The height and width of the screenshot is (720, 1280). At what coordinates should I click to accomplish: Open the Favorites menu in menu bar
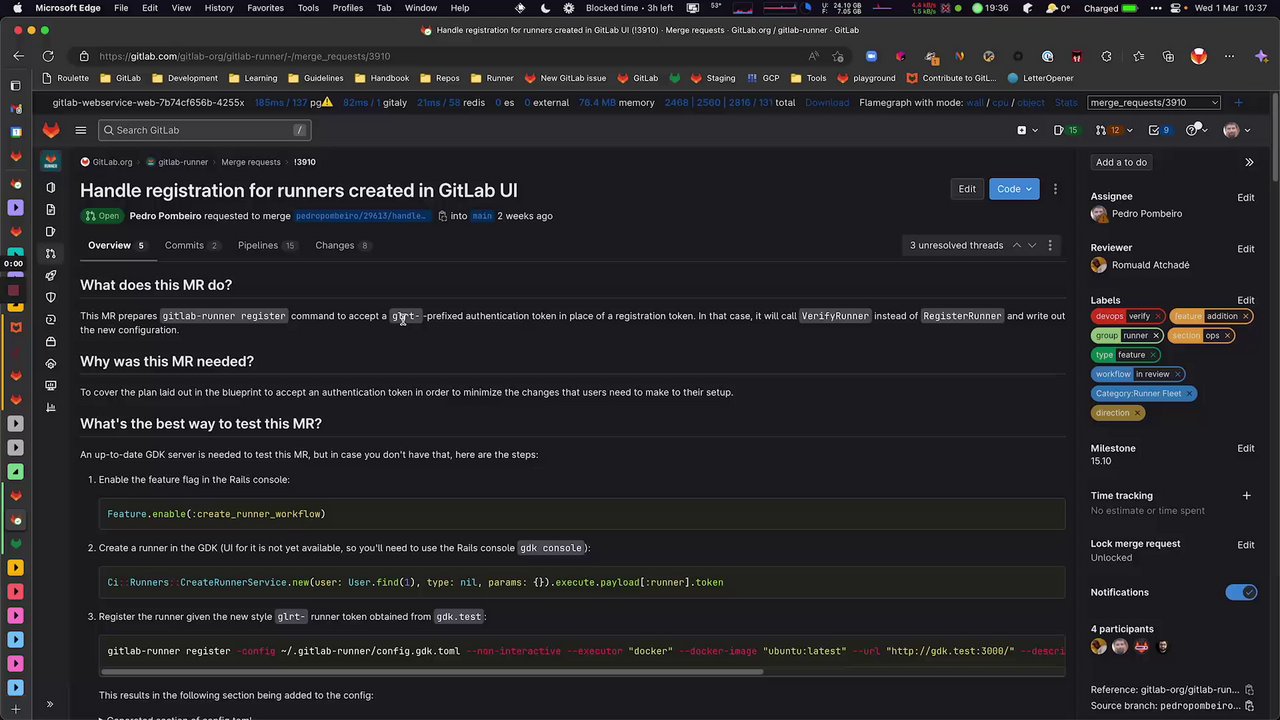265,8
